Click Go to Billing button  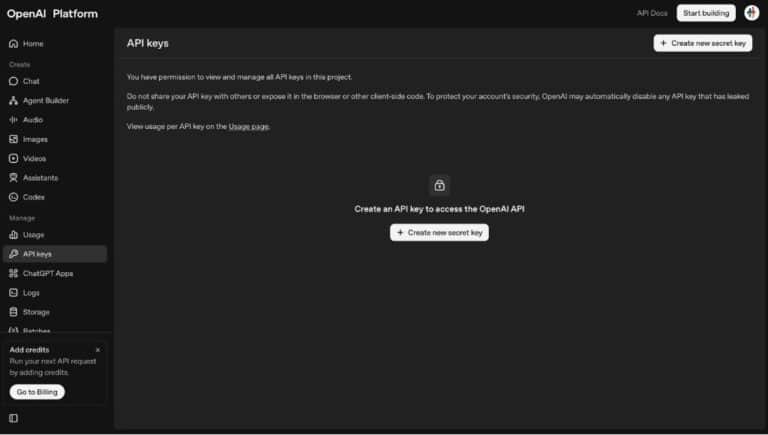coord(37,392)
